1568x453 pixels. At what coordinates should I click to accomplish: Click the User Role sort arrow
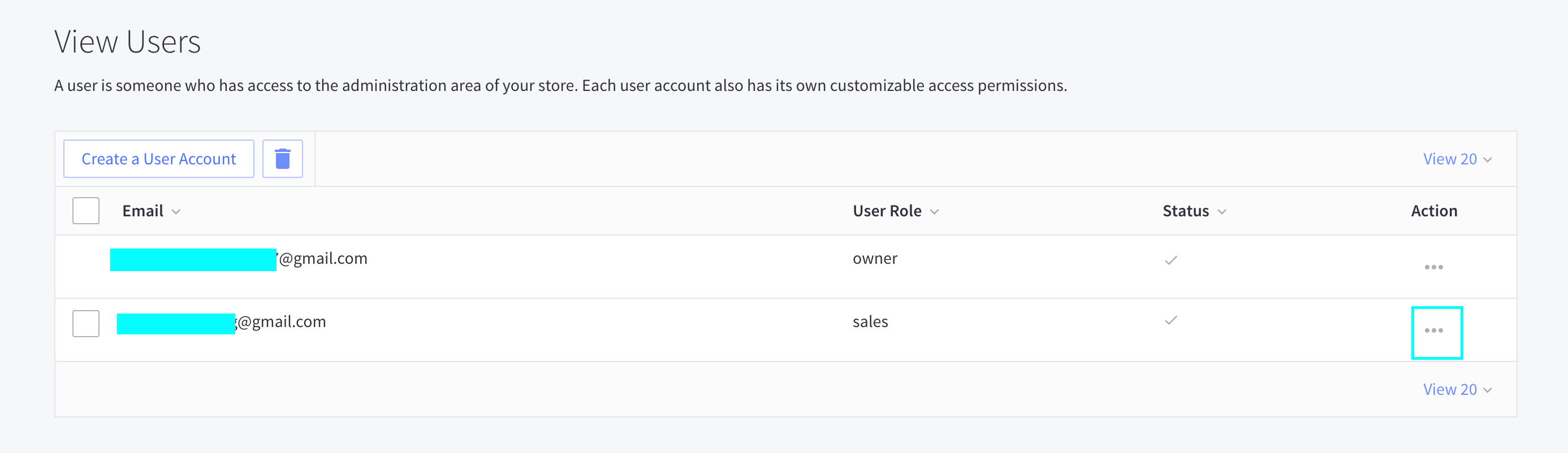(934, 212)
